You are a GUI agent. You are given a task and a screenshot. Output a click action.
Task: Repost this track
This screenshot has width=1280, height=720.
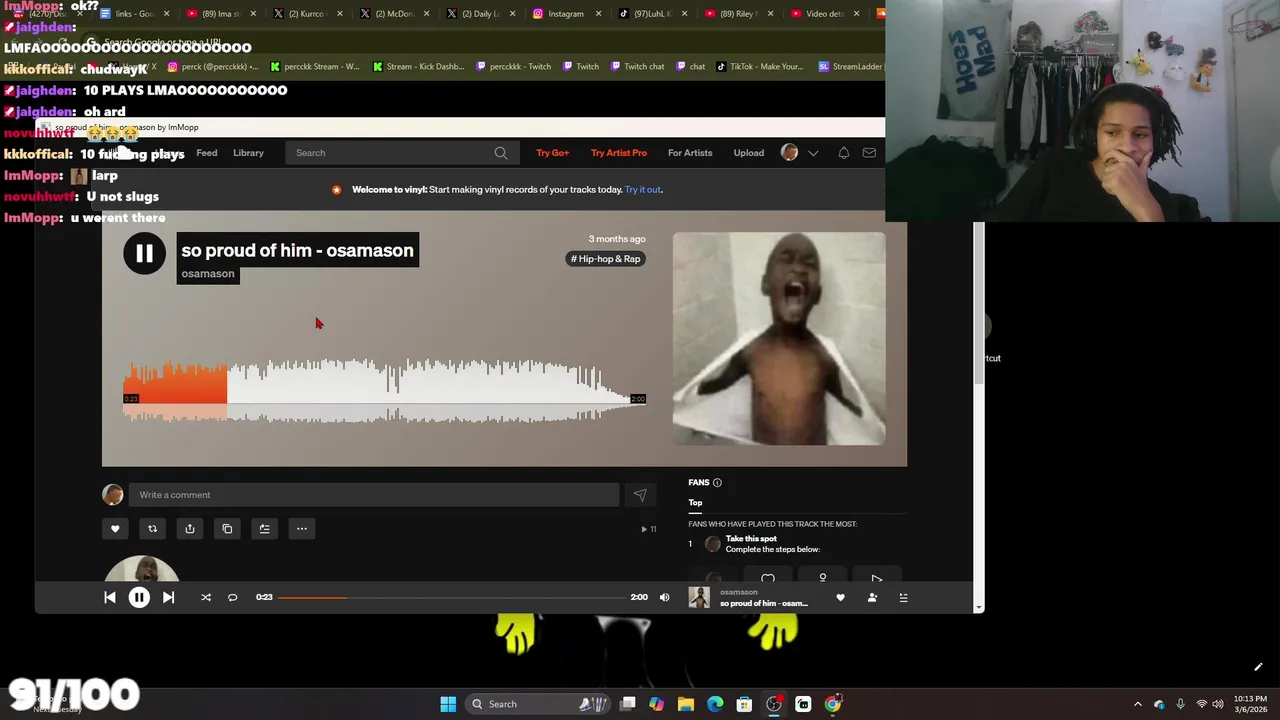pyautogui.click(x=152, y=529)
